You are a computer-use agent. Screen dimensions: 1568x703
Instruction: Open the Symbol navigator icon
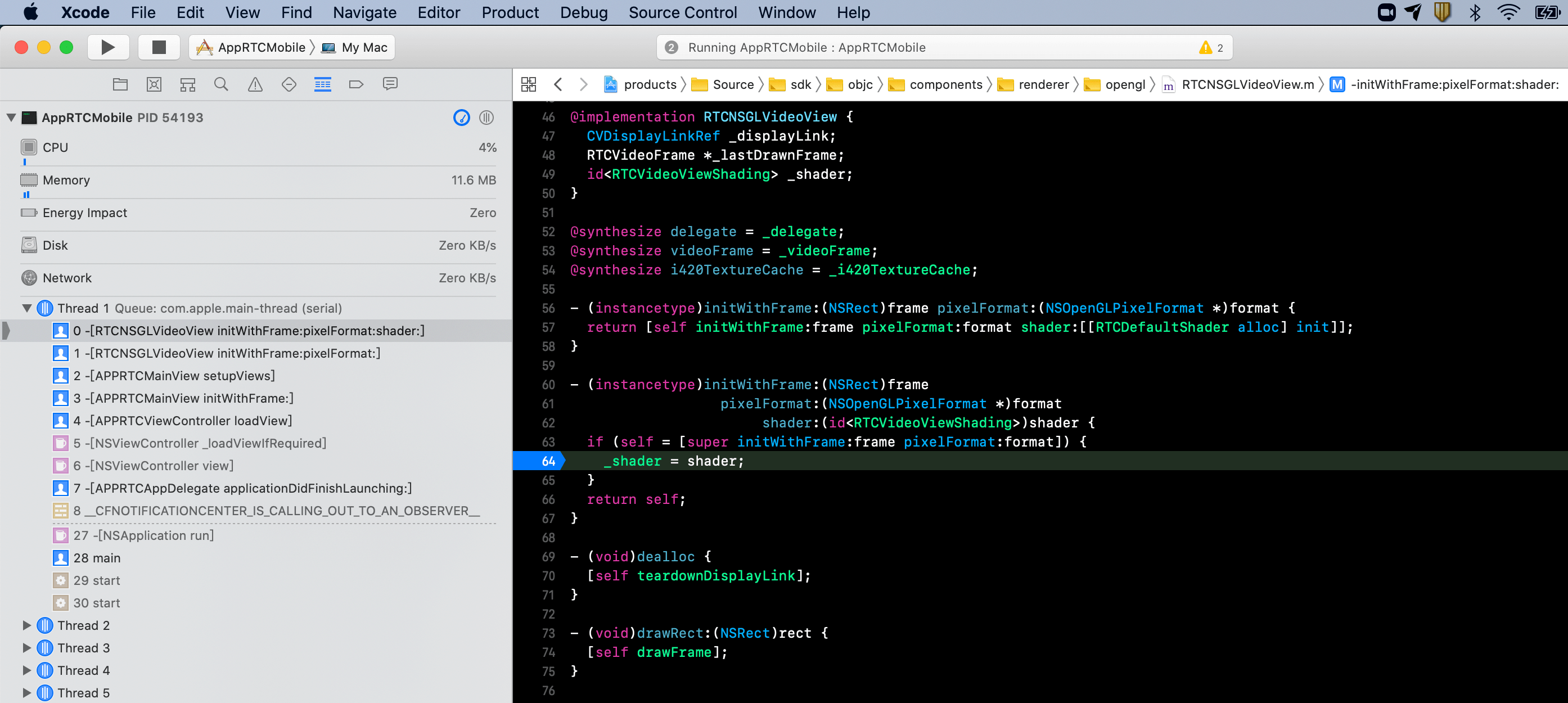point(187,84)
